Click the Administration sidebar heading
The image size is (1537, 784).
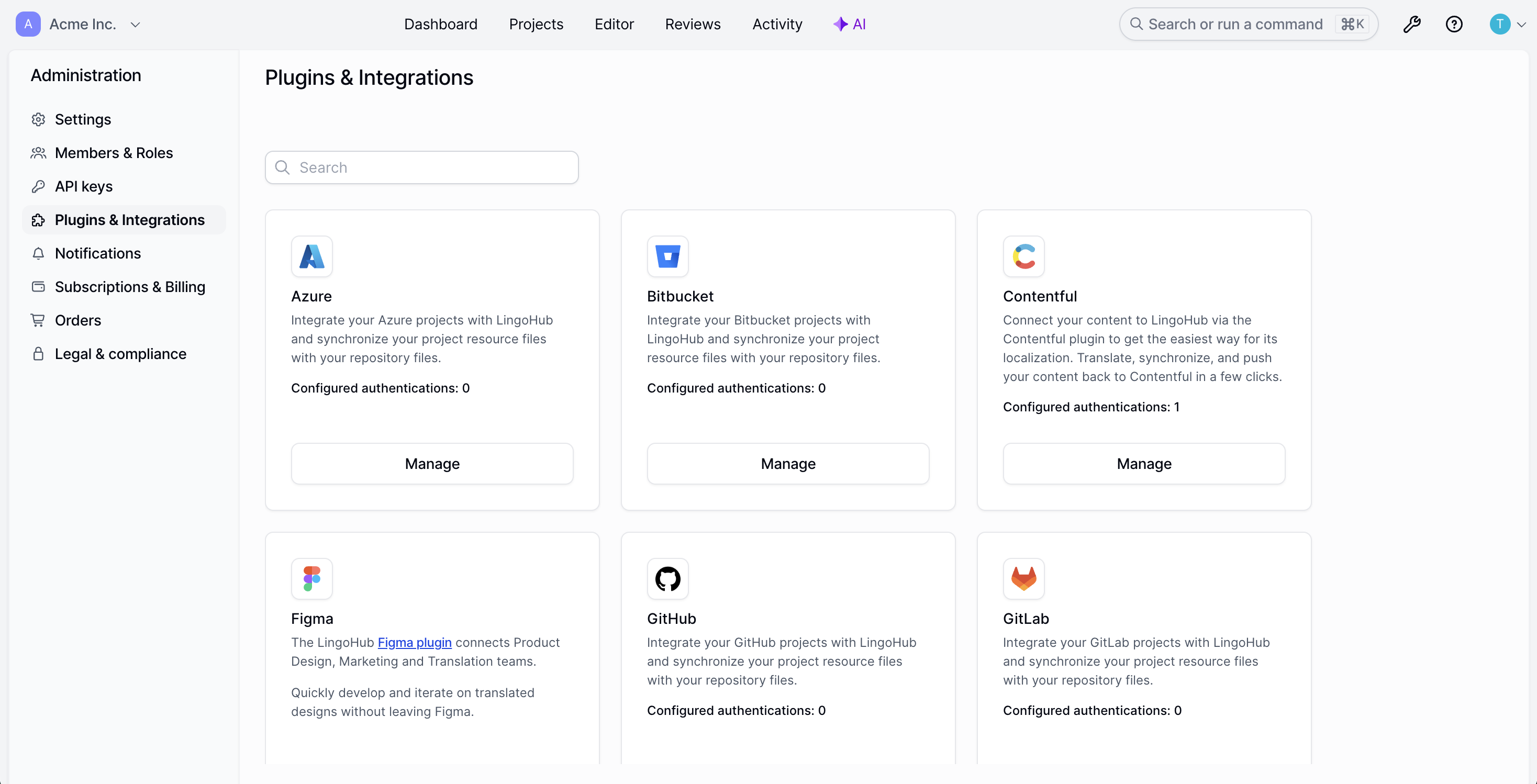click(x=86, y=75)
